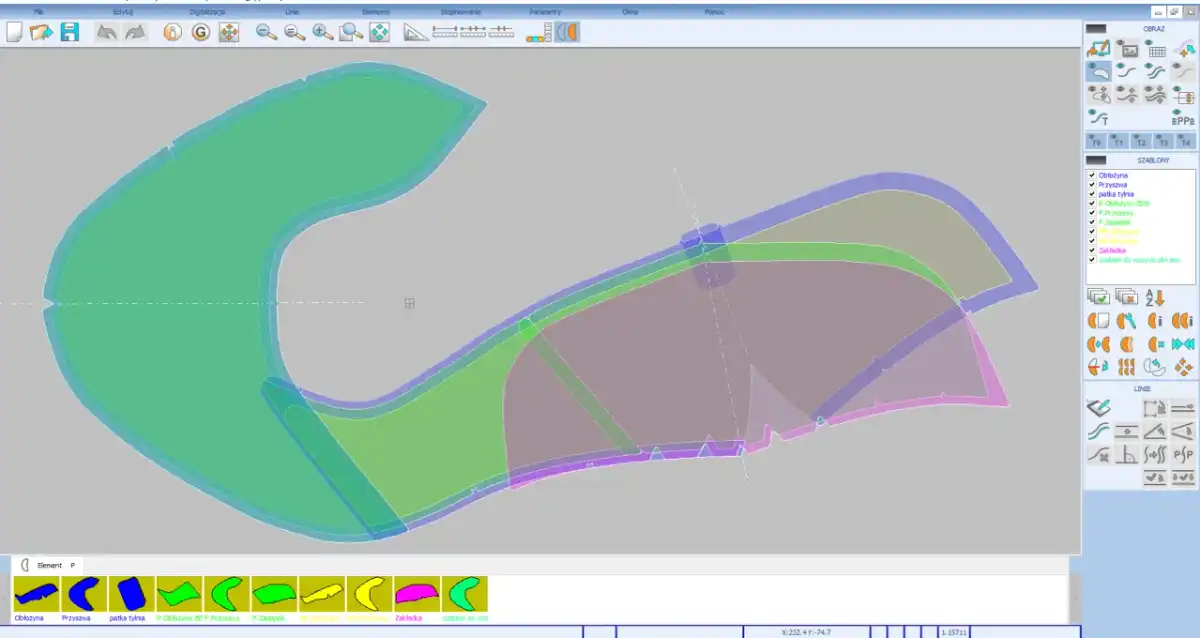The height and width of the screenshot is (638, 1200).
Task: Select the blue Obłożyna piece thumbnail
Action: (36, 594)
